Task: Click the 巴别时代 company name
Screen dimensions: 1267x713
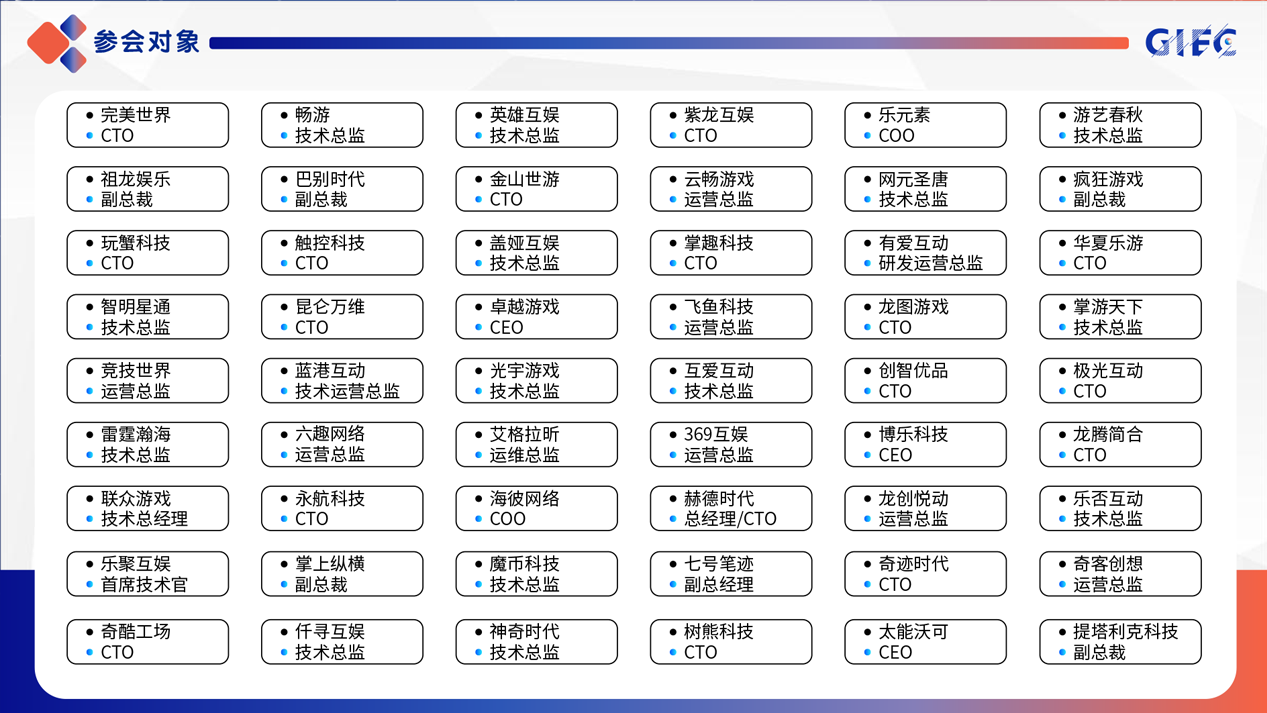Action: point(330,179)
